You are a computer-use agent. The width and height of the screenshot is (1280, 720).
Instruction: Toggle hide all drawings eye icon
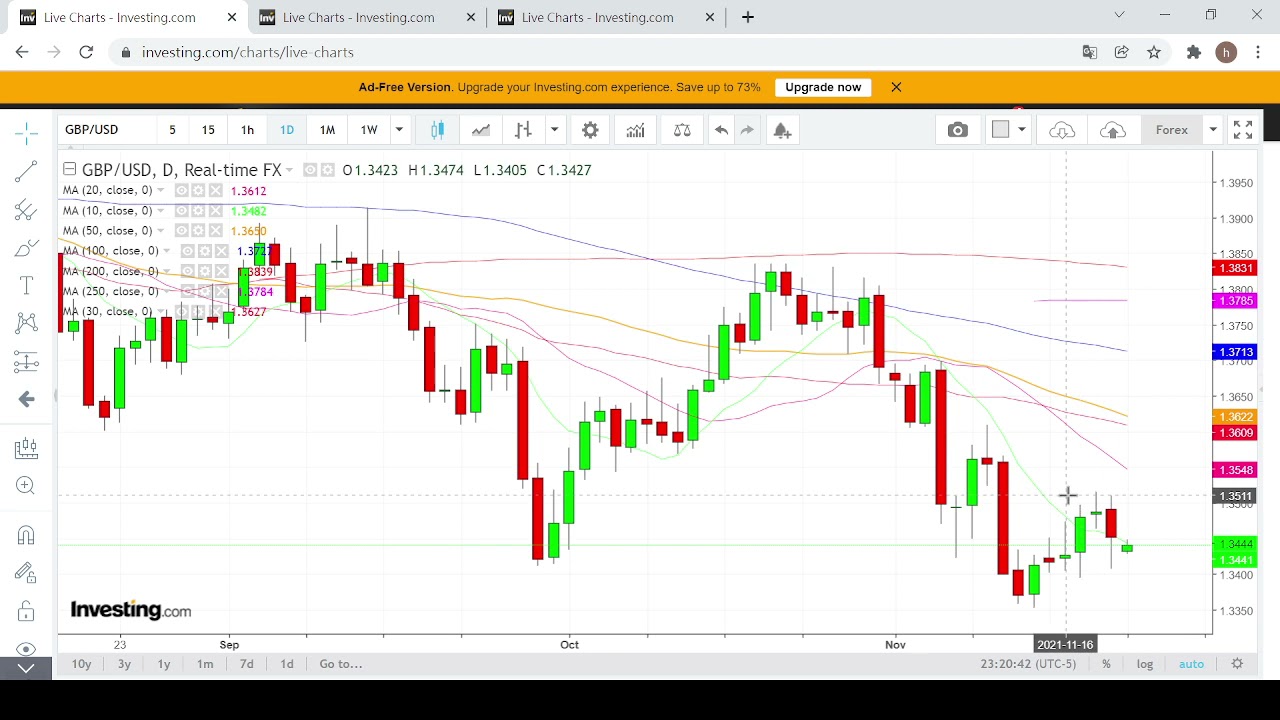26,649
